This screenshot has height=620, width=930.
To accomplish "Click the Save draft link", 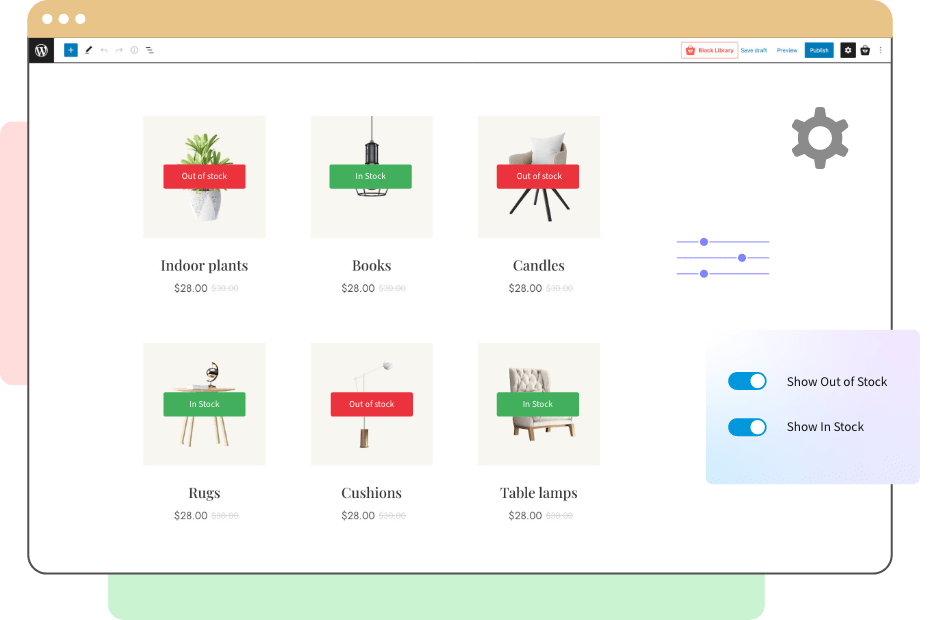I will tap(754, 50).
